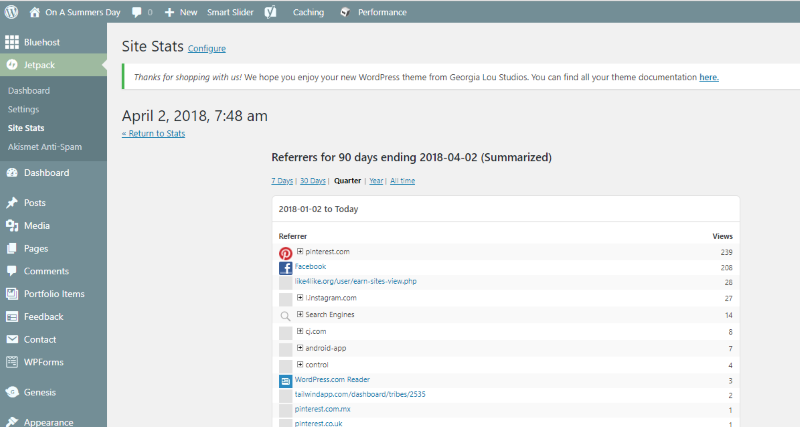Image resolution: width=800 pixels, height=427 pixels.
Task: Open WordPress.com Reader referrer link
Action: pos(332,380)
